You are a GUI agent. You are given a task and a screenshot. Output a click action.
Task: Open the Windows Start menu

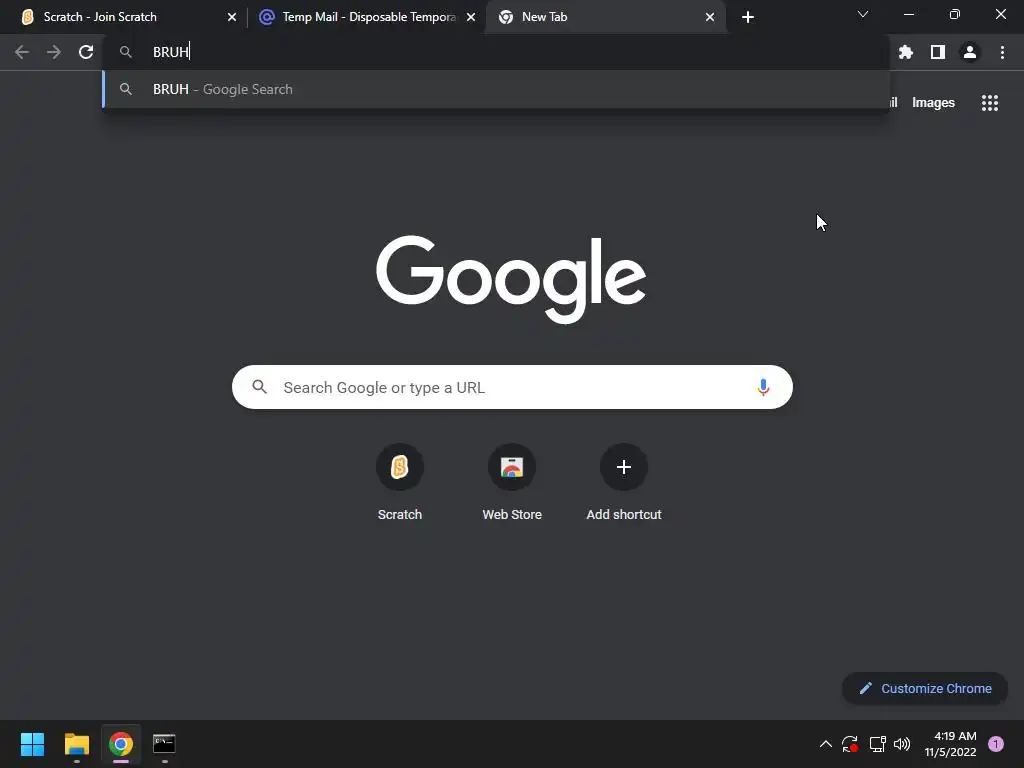pyautogui.click(x=32, y=744)
